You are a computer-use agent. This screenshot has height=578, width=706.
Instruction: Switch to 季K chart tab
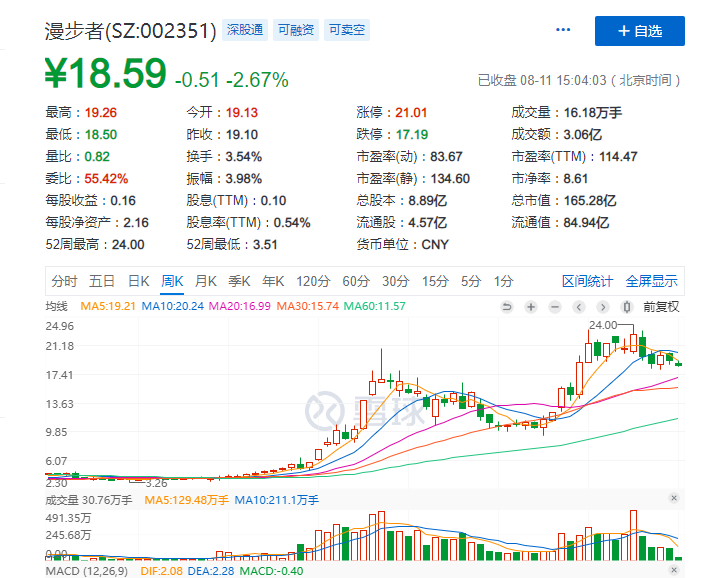(x=239, y=281)
